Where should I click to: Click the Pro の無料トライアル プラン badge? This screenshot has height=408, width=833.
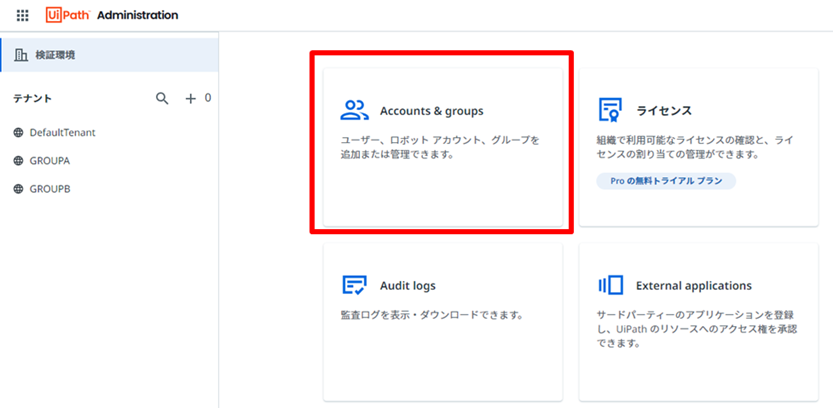coord(666,181)
